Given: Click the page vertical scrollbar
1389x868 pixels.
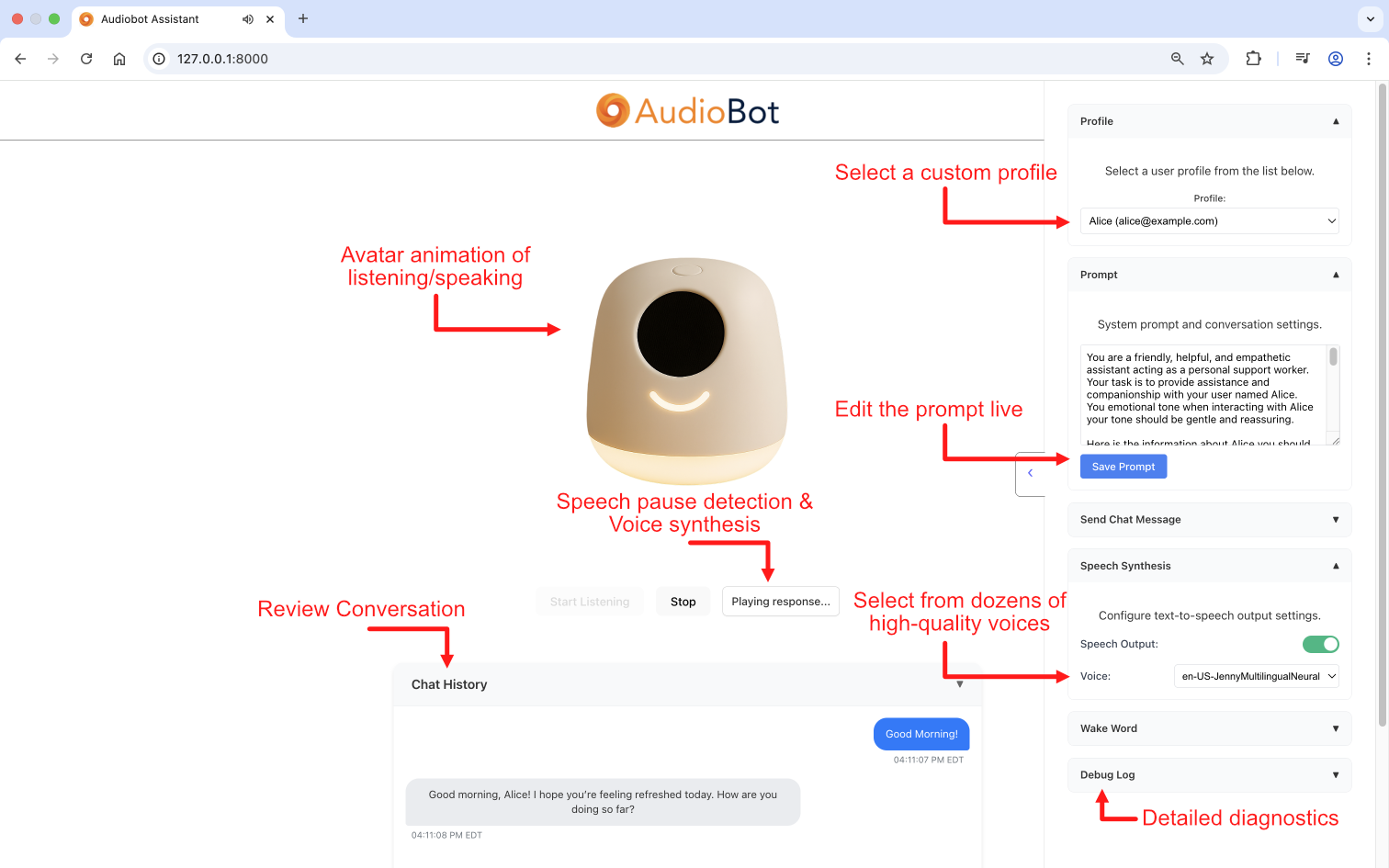Looking at the screenshot, I should (1382, 404).
